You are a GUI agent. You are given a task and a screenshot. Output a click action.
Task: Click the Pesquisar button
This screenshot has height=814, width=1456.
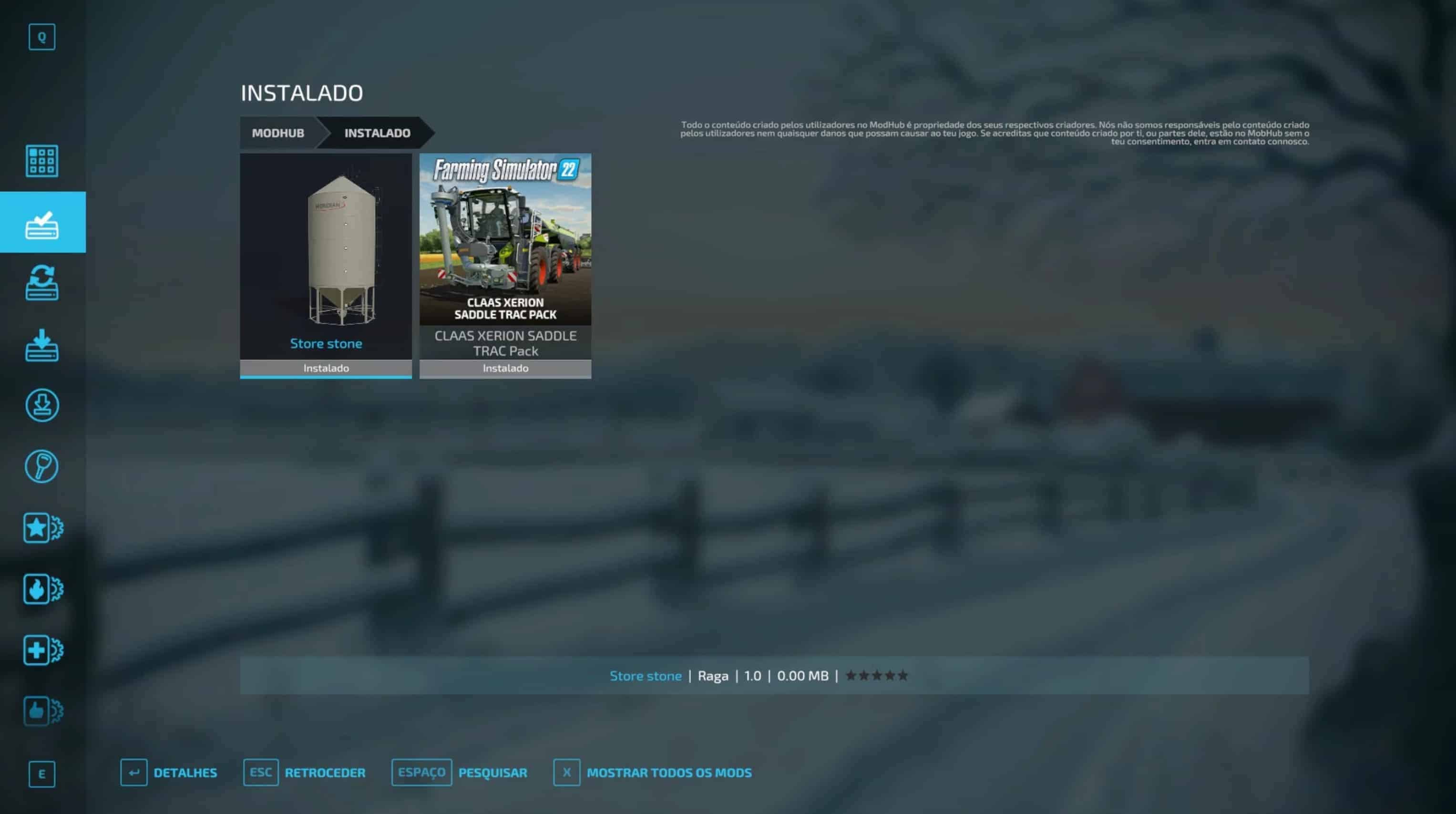click(x=459, y=773)
